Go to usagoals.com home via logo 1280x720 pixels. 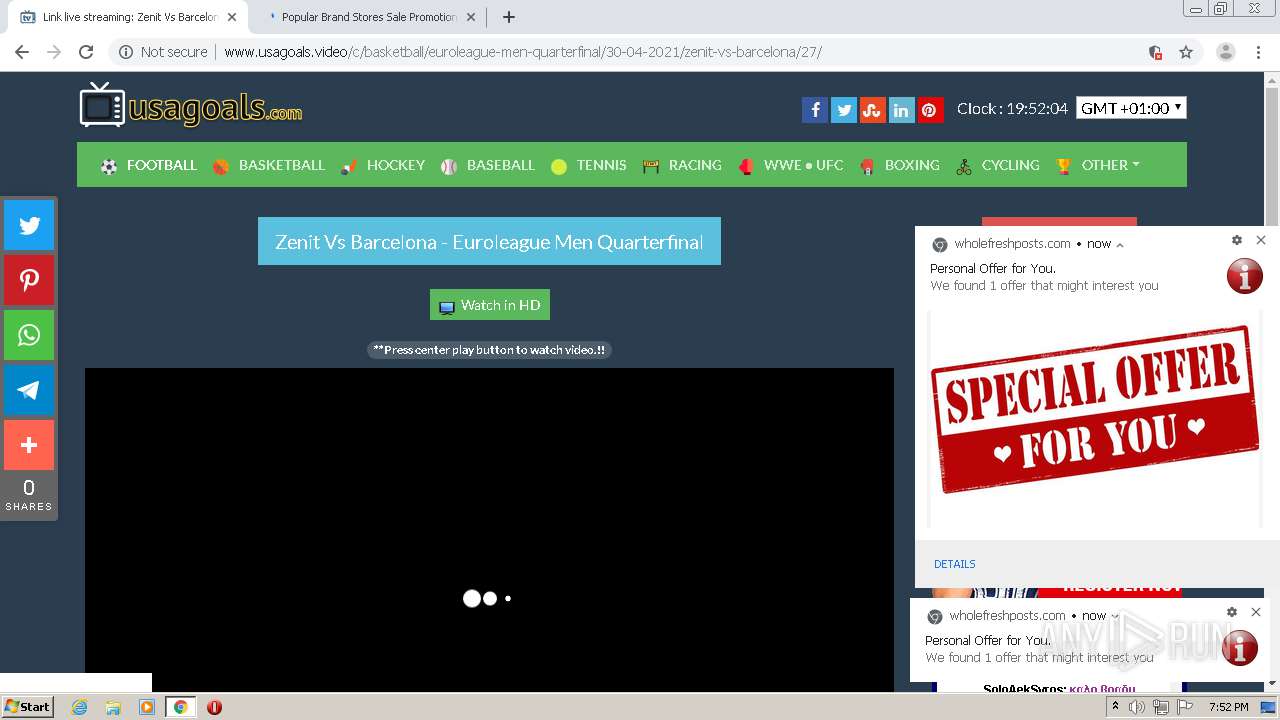coord(191,105)
